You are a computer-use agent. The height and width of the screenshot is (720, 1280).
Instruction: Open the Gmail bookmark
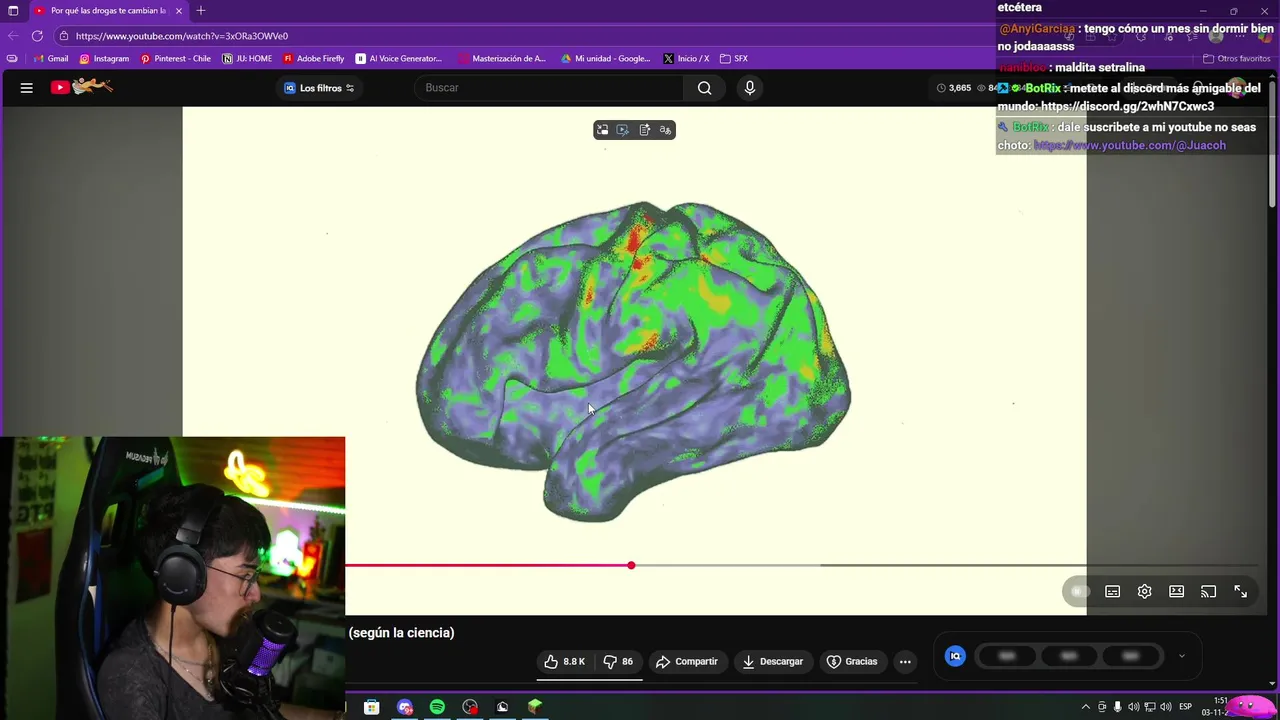(51, 59)
